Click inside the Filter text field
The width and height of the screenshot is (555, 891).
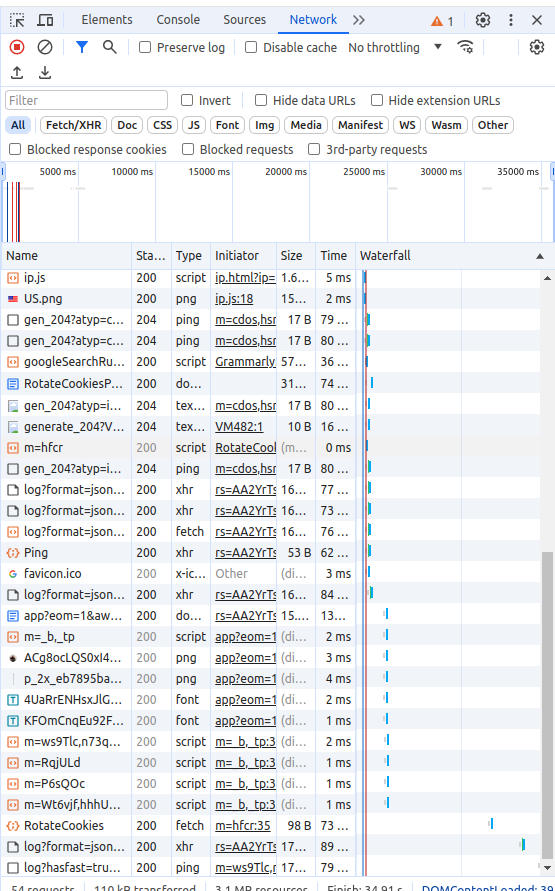pyautogui.click(x=86, y=101)
